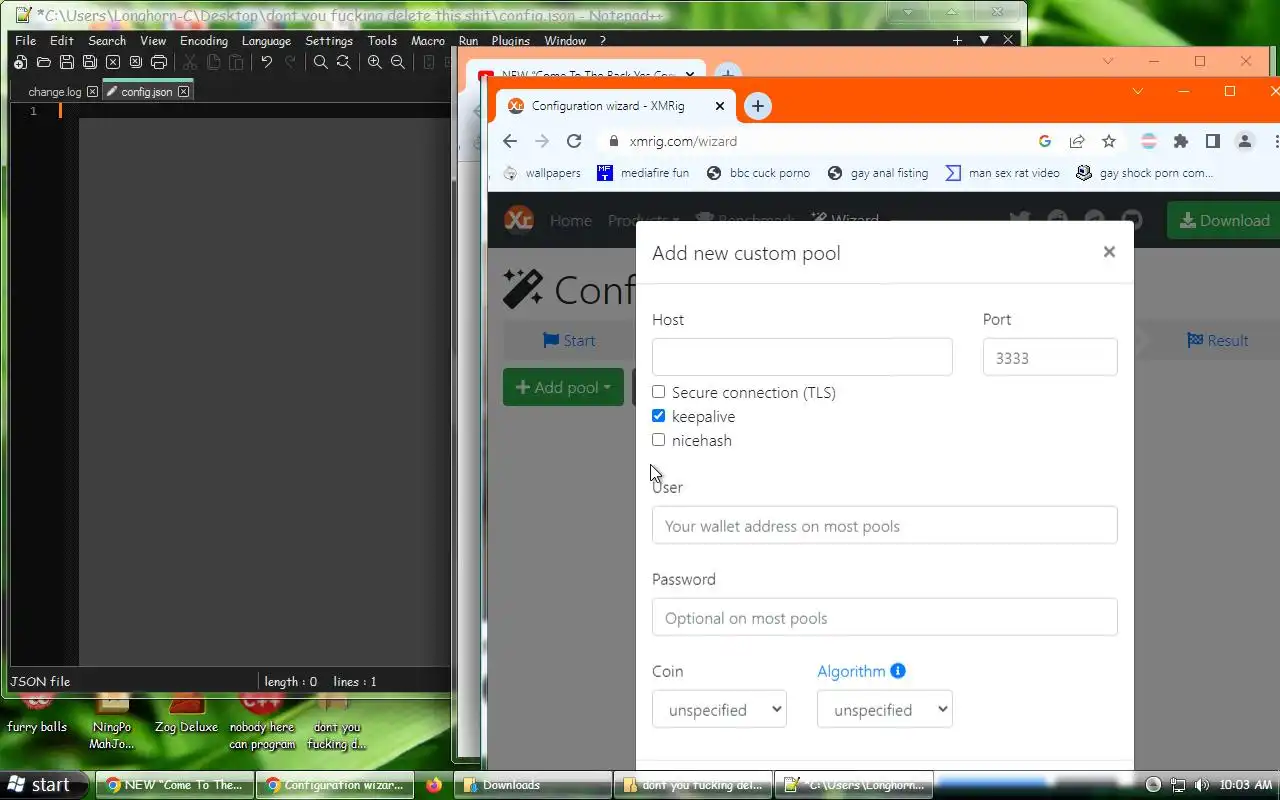Open tab search chevron in front Chrome window
The height and width of the screenshot is (800, 1280).
tap(1137, 91)
